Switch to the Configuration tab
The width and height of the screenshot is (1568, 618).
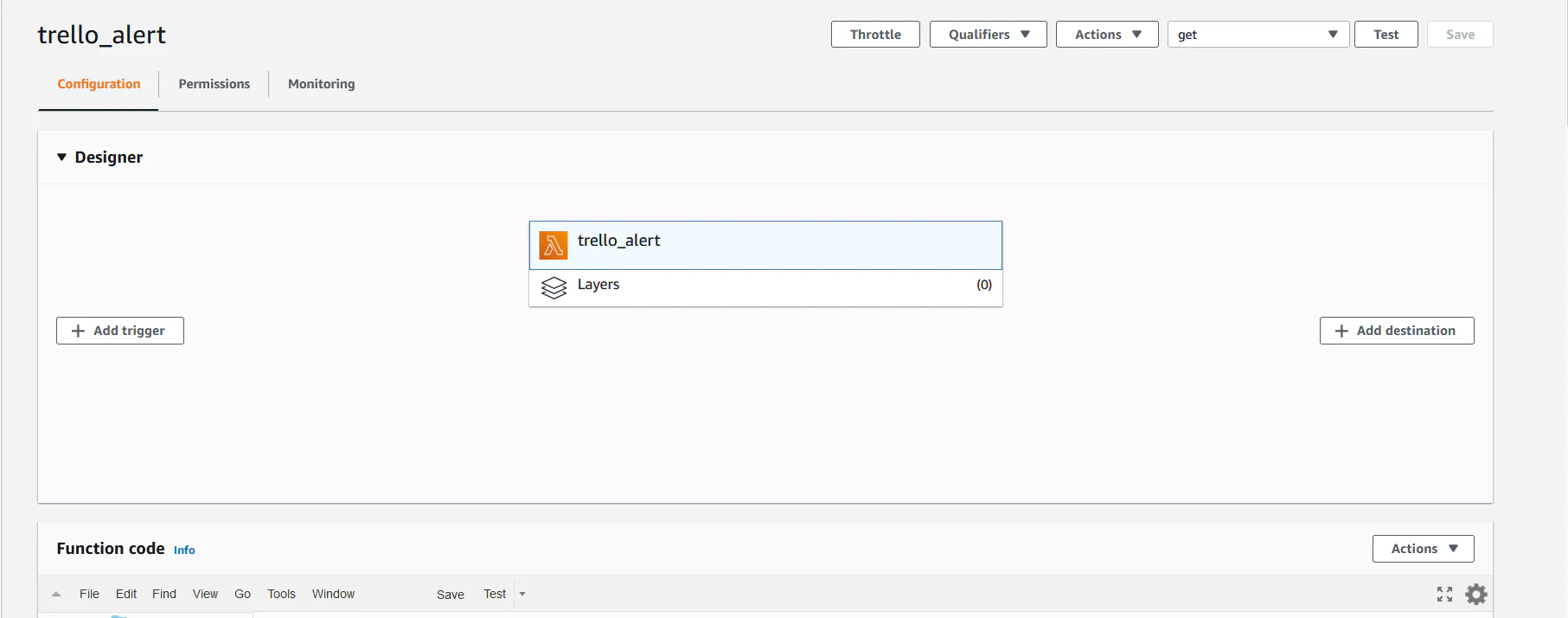click(99, 84)
